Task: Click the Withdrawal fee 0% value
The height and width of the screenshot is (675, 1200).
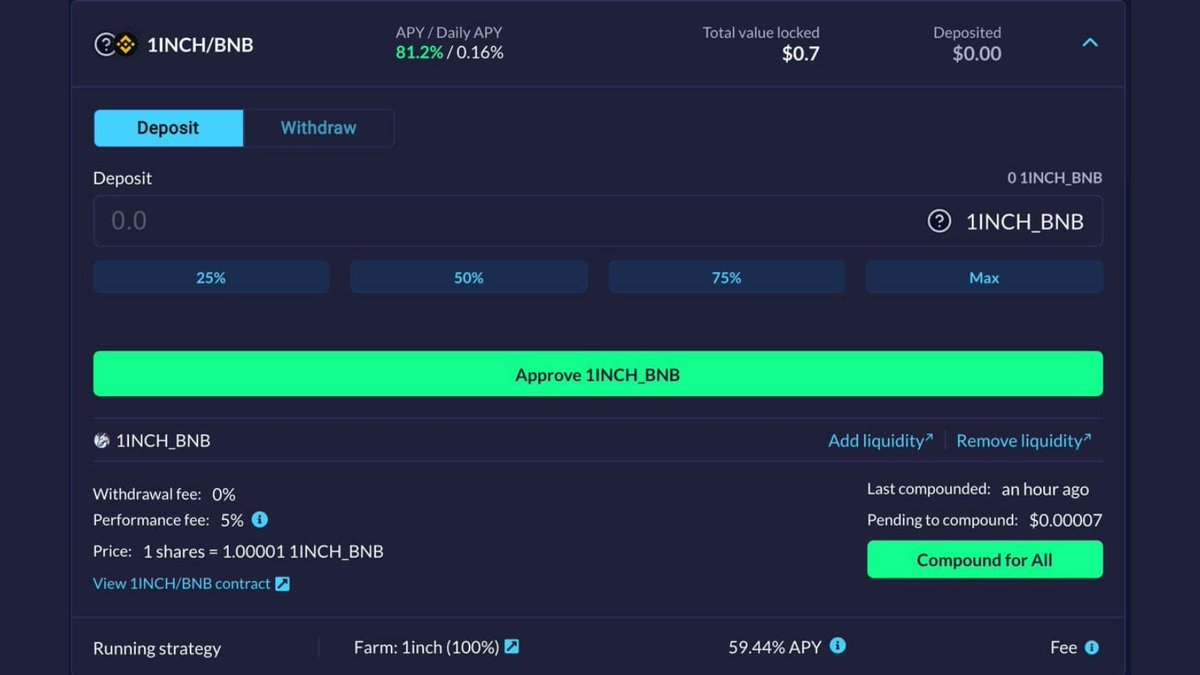Action: pos(224,494)
